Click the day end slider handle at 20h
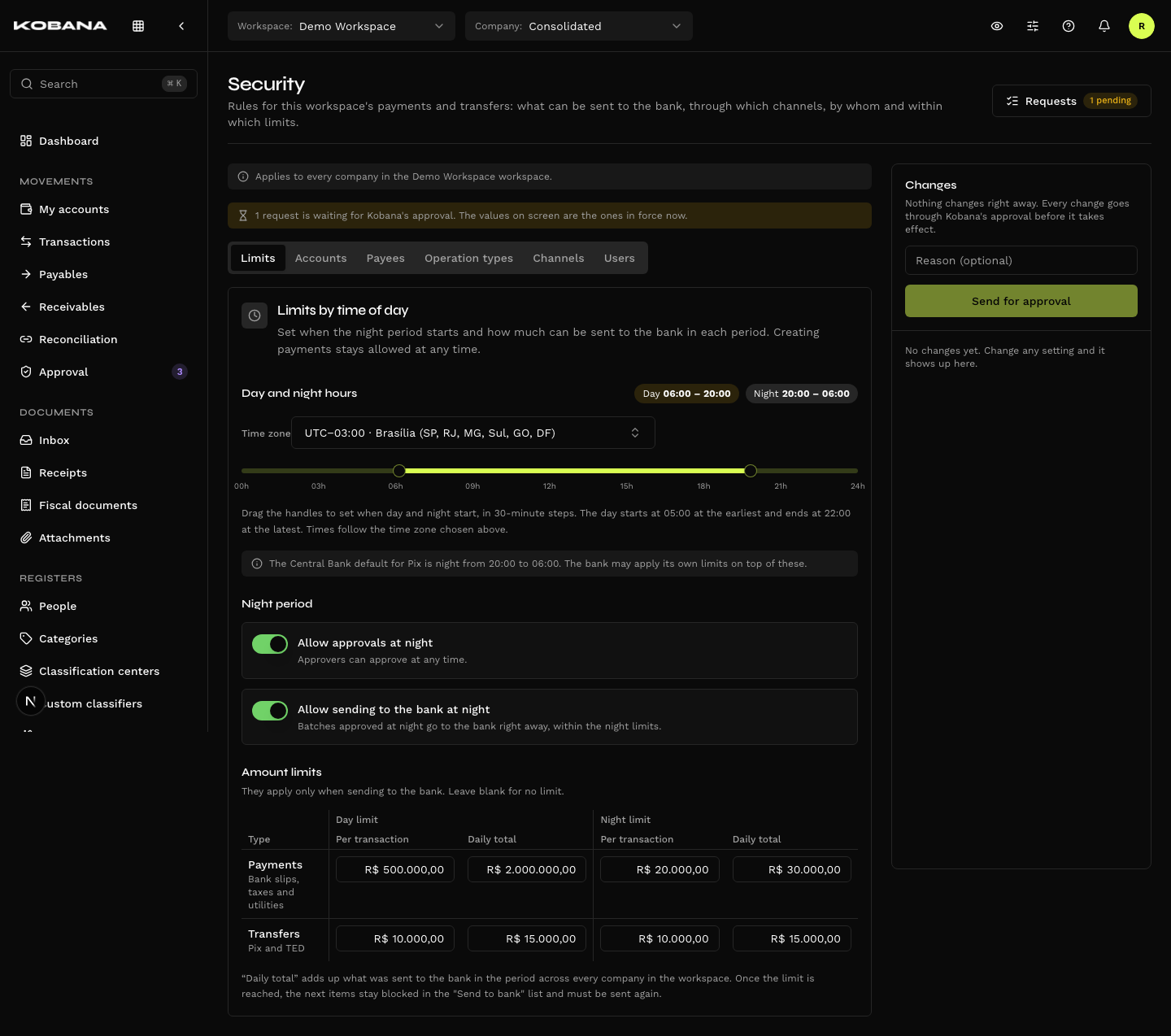Screen dimensions: 1171x1036 [751, 471]
